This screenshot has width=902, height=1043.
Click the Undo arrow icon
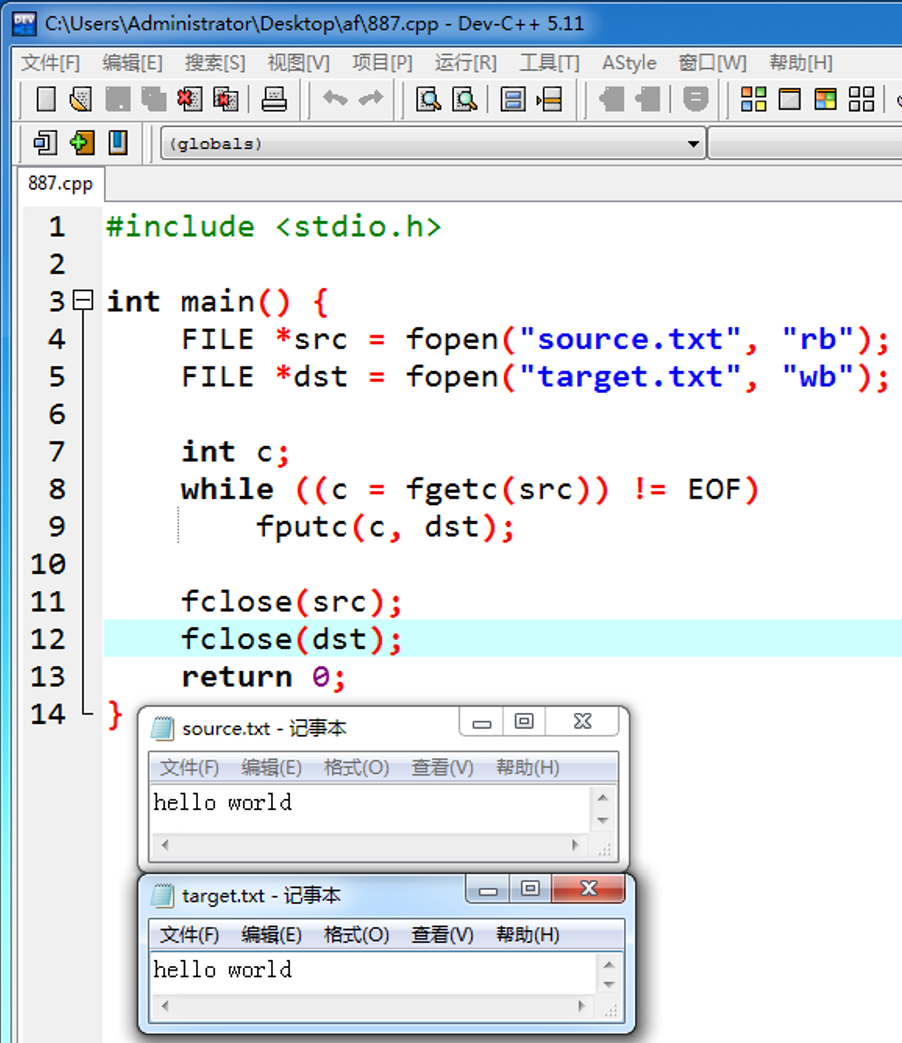point(335,98)
